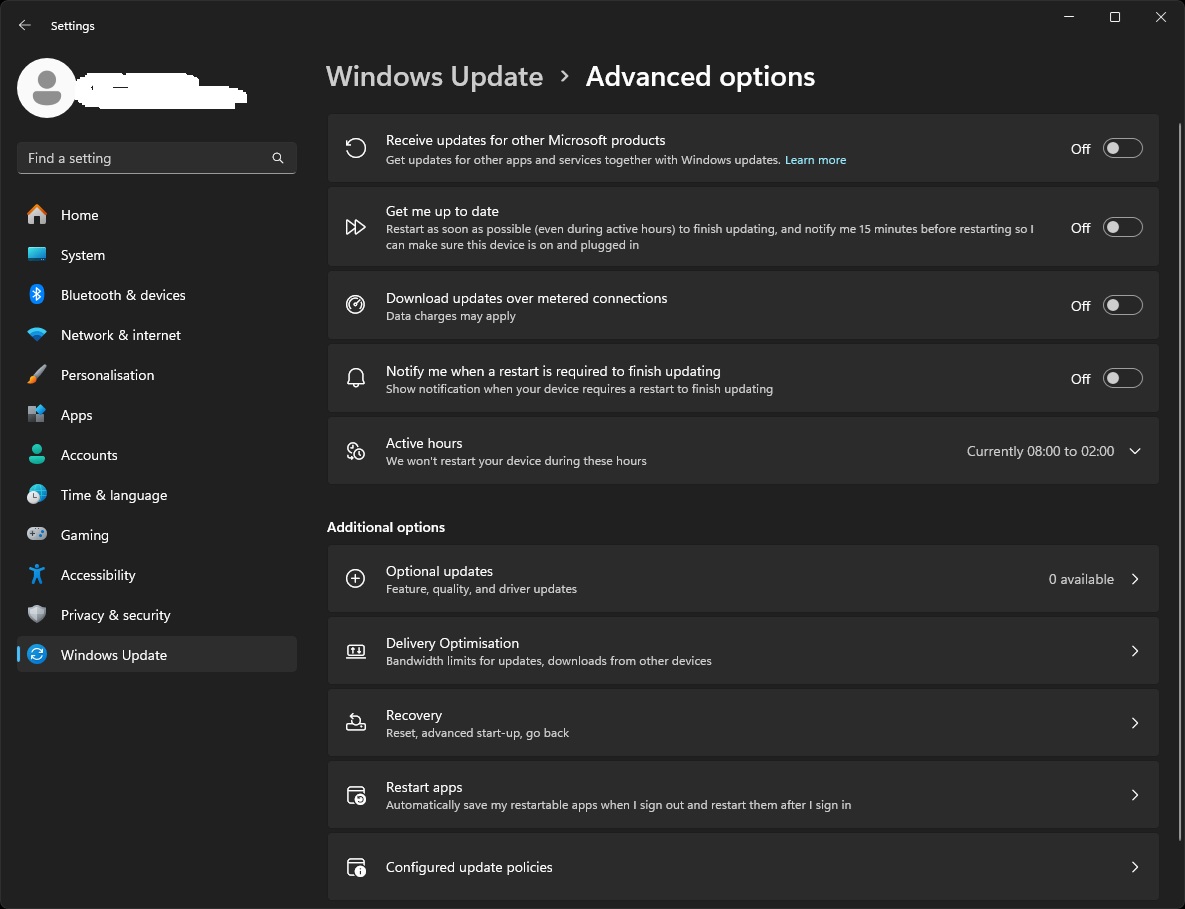
Task: Select Personalisation in the sidebar
Action: pyautogui.click(x=156, y=375)
